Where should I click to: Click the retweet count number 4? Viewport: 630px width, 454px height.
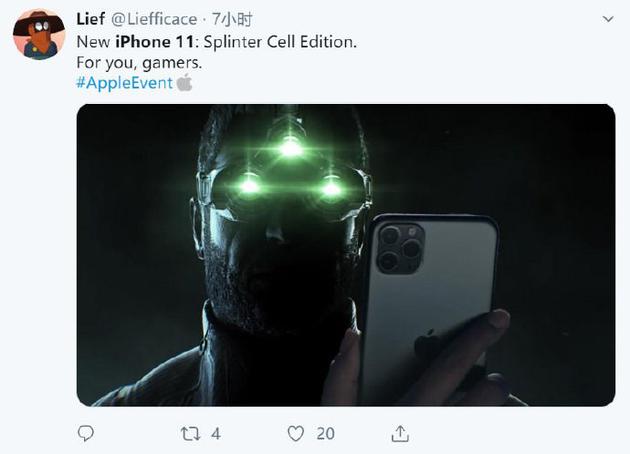(216, 433)
